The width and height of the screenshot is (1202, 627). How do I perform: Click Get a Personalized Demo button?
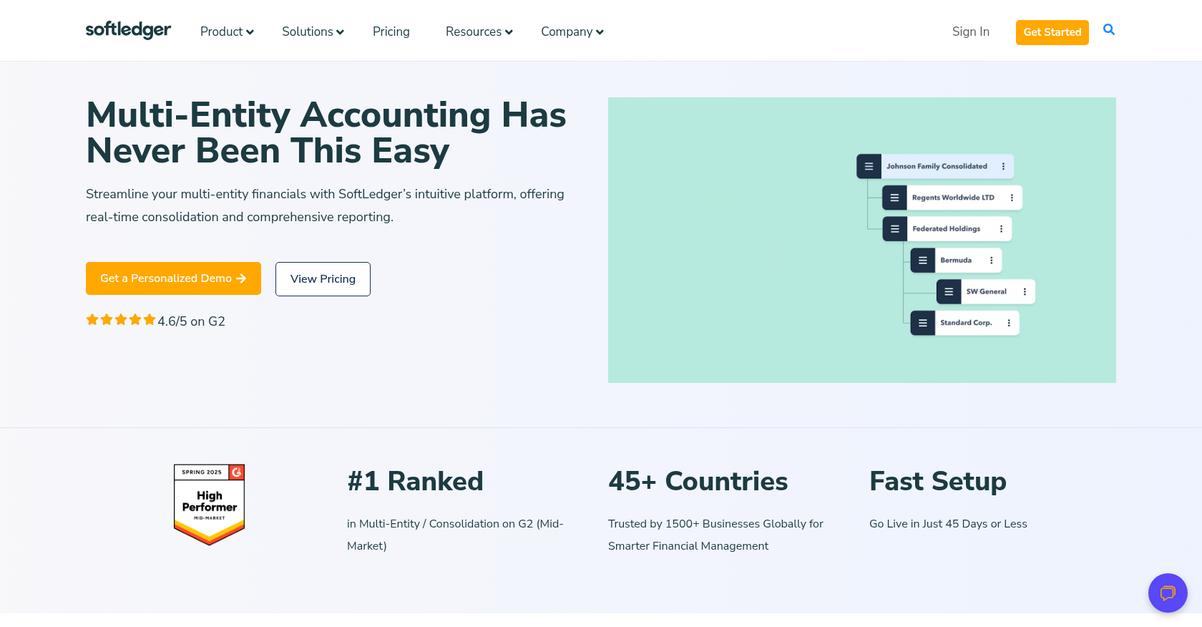pyautogui.click(x=173, y=278)
